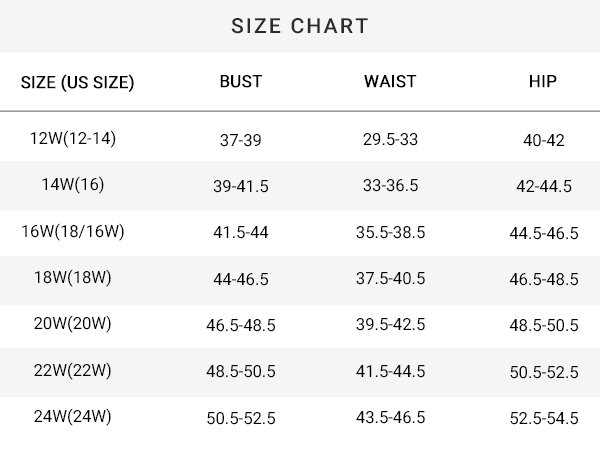600x450 pixels.
Task: Click the 46.5-48.5 hip value
Action: click(544, 279)
